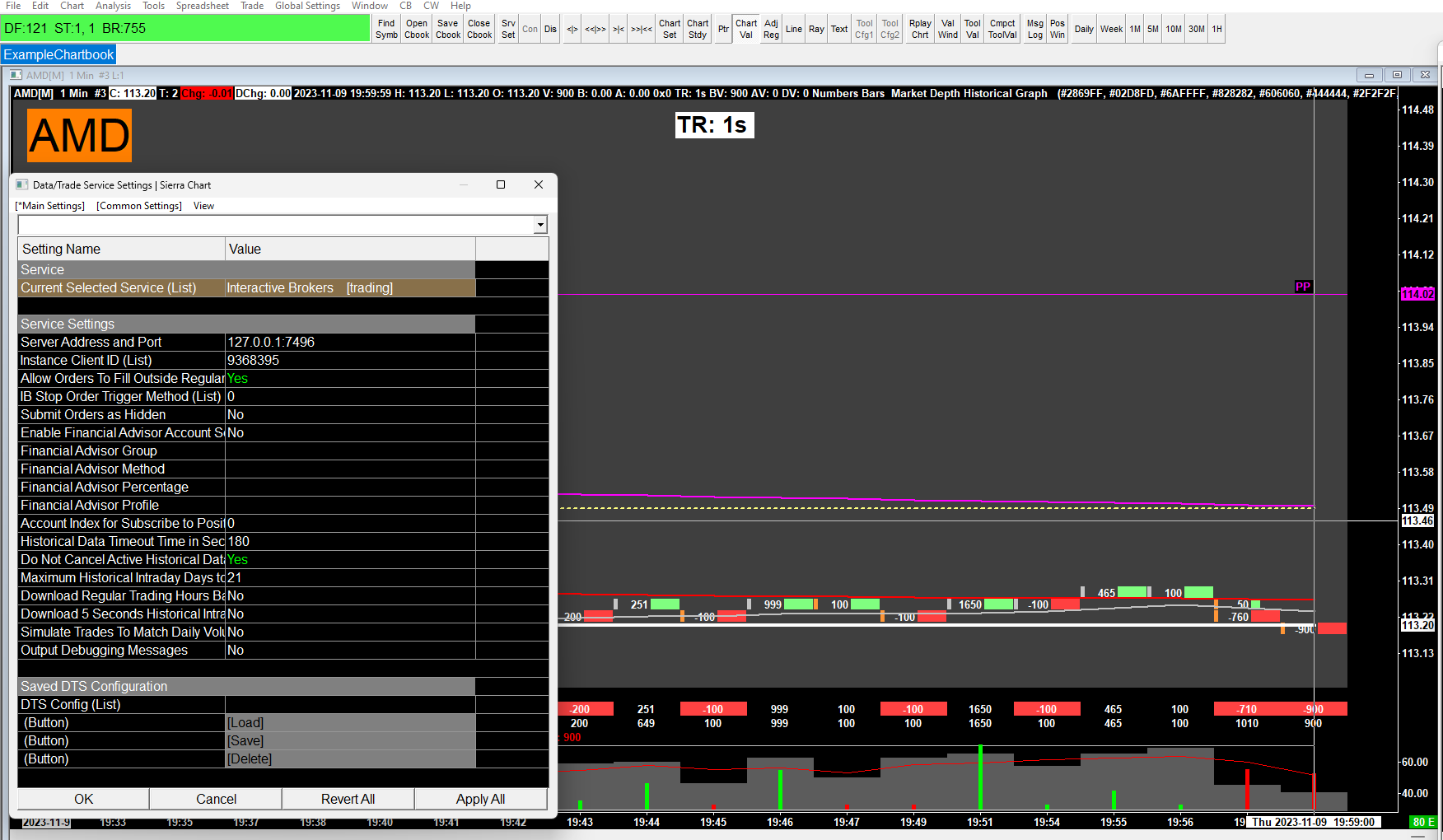Click the Tool Val toolbar button
1443x840 pixels.
[x=973, y=29]
